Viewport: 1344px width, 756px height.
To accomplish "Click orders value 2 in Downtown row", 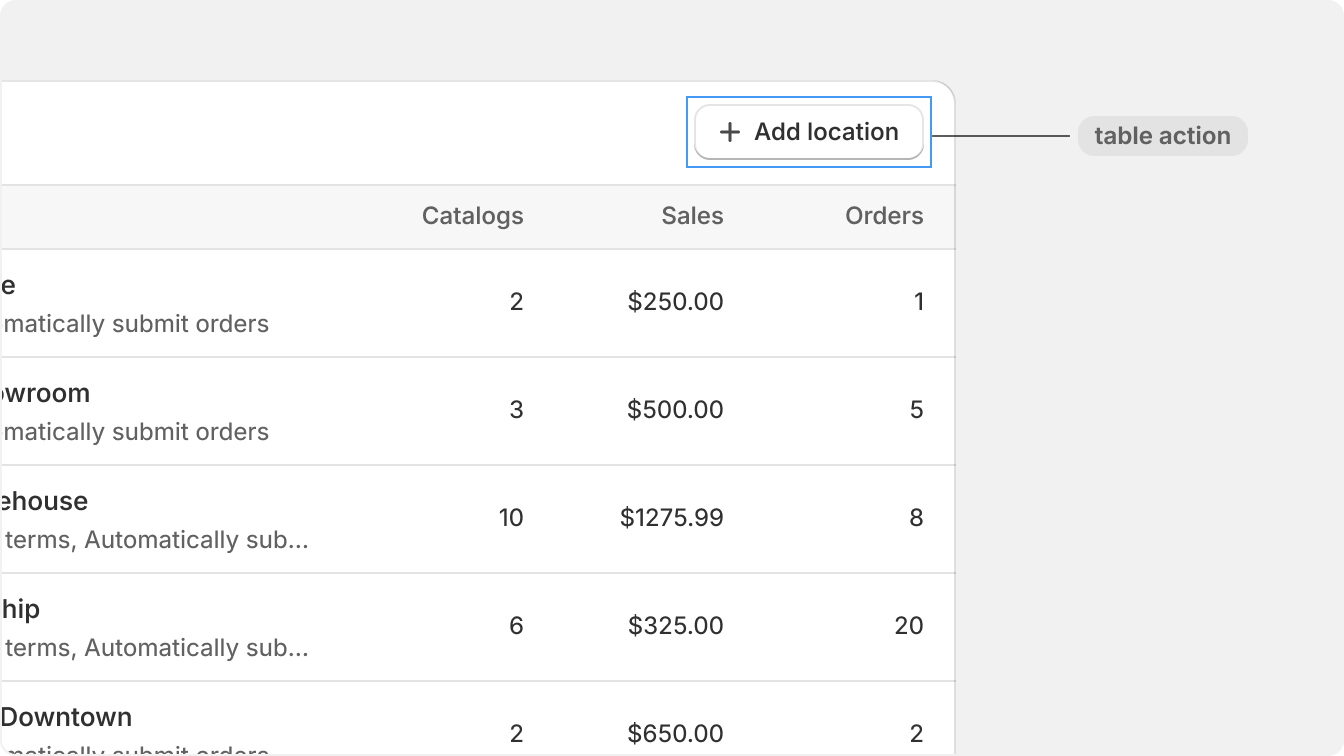I will click(916, 734).
